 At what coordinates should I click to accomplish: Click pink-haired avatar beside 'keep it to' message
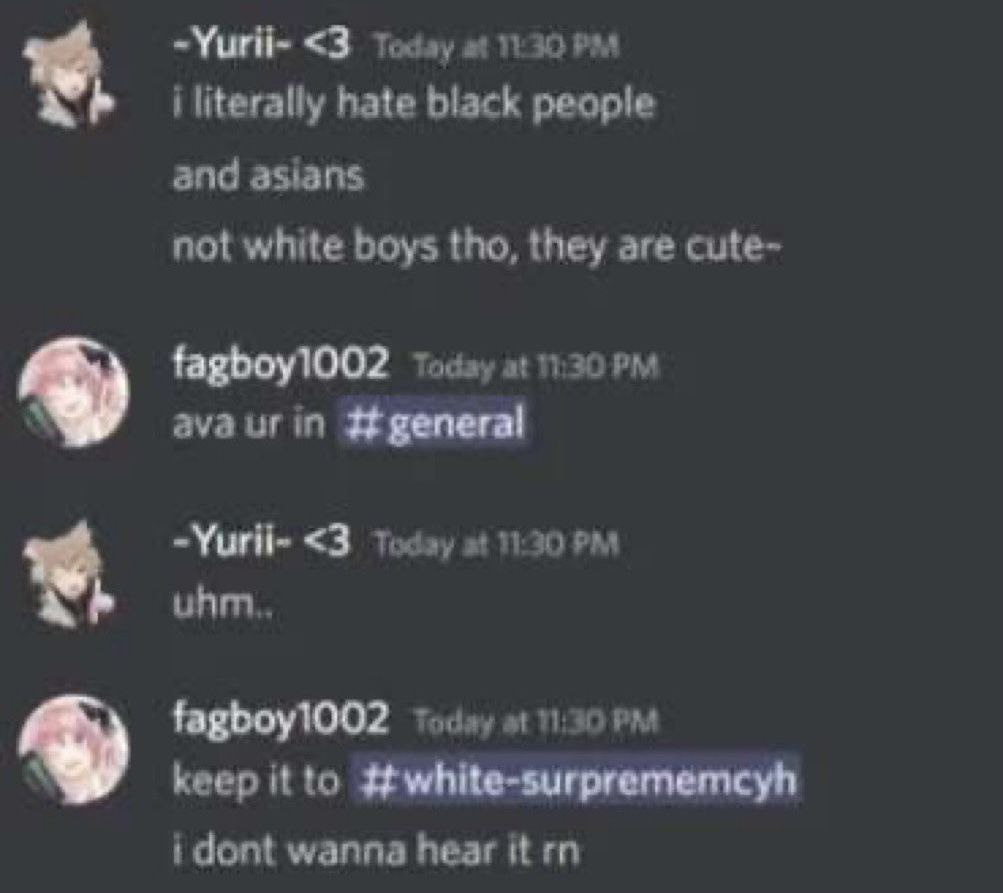(72, 749)
